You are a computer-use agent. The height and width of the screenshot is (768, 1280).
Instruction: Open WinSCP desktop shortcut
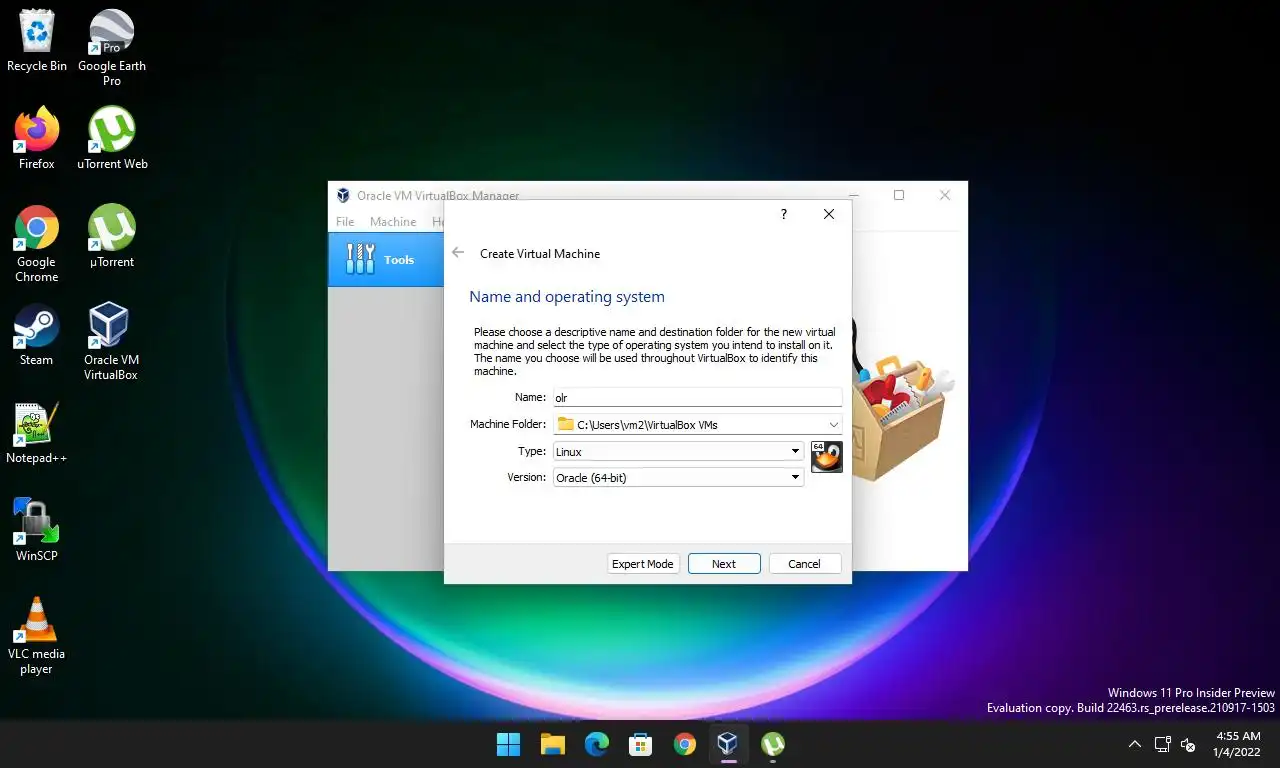point(37,531)
